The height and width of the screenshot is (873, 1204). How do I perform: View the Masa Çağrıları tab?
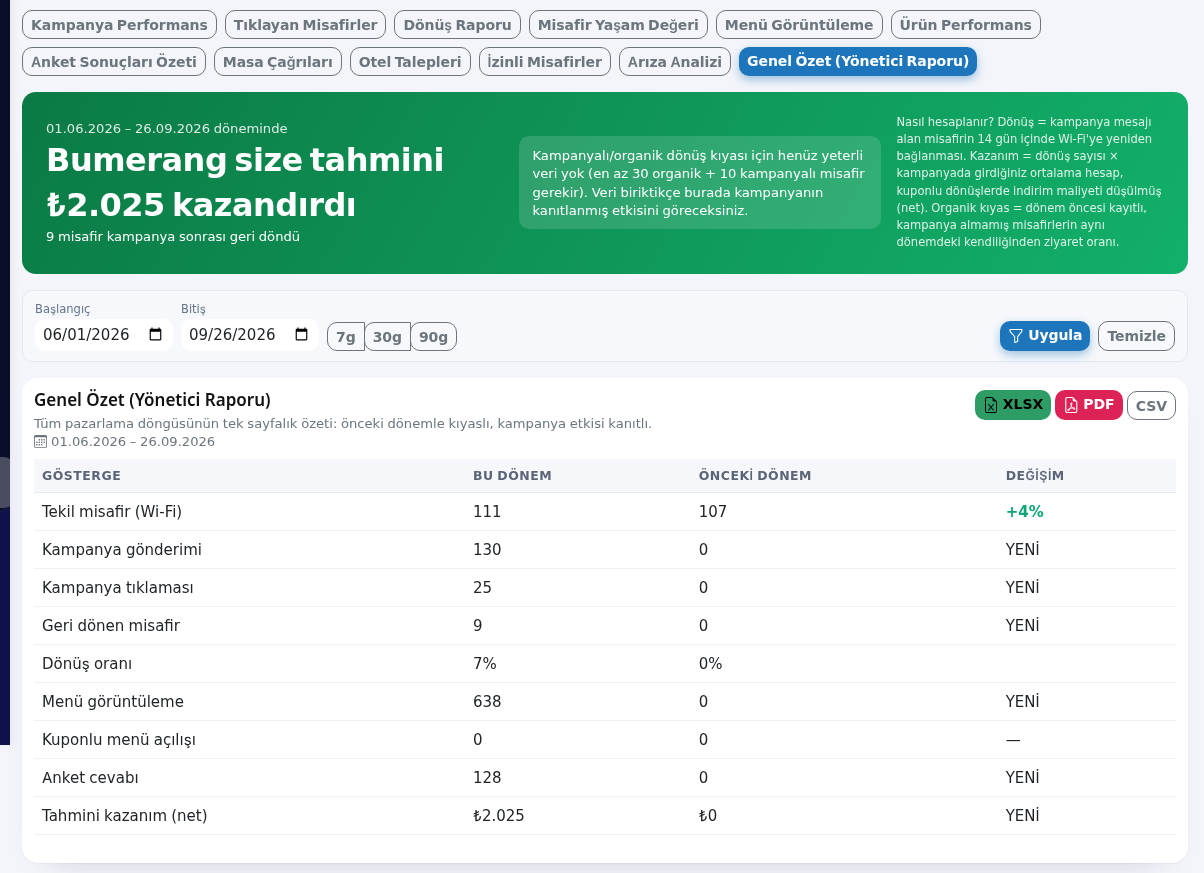tap(278, 62)
